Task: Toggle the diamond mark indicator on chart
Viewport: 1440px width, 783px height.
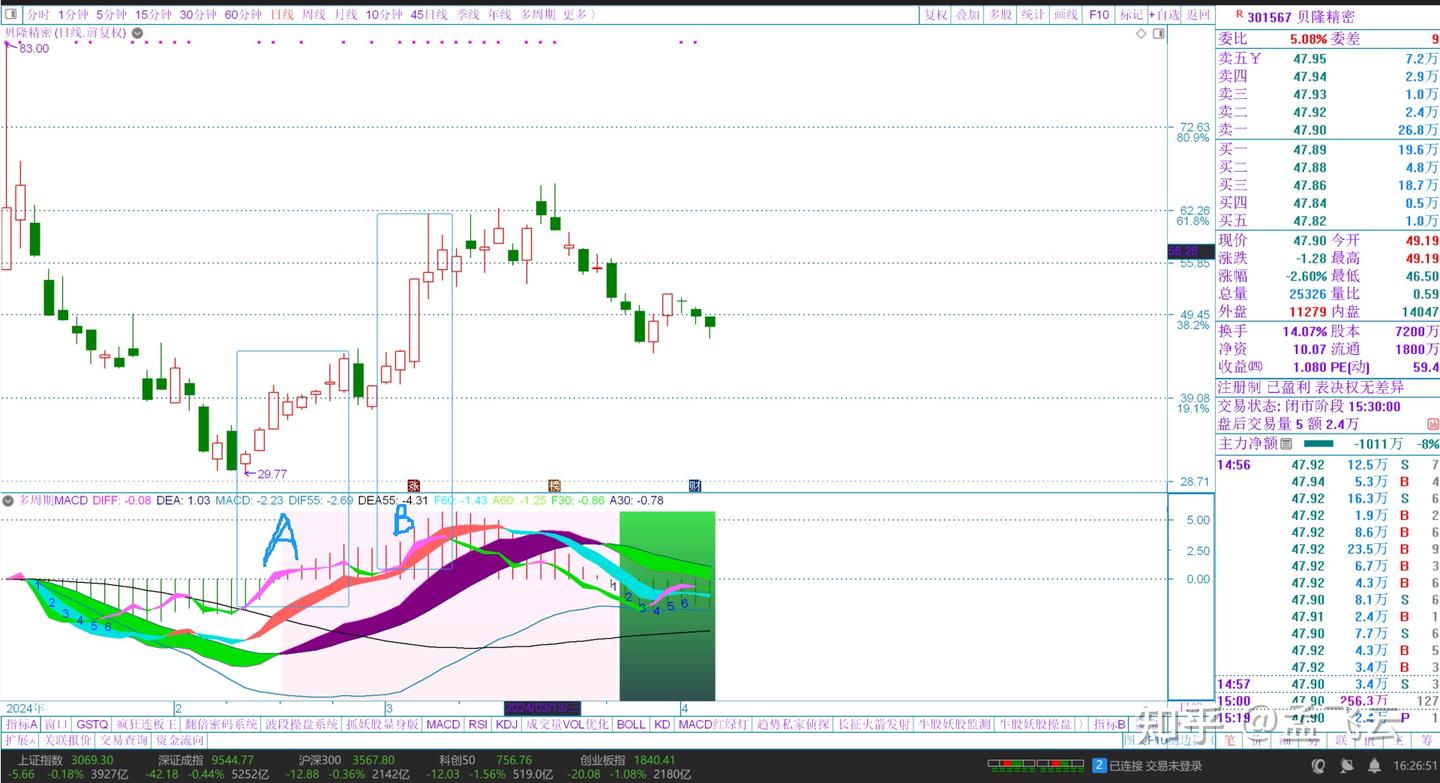Action: [x=1141, y=33]
